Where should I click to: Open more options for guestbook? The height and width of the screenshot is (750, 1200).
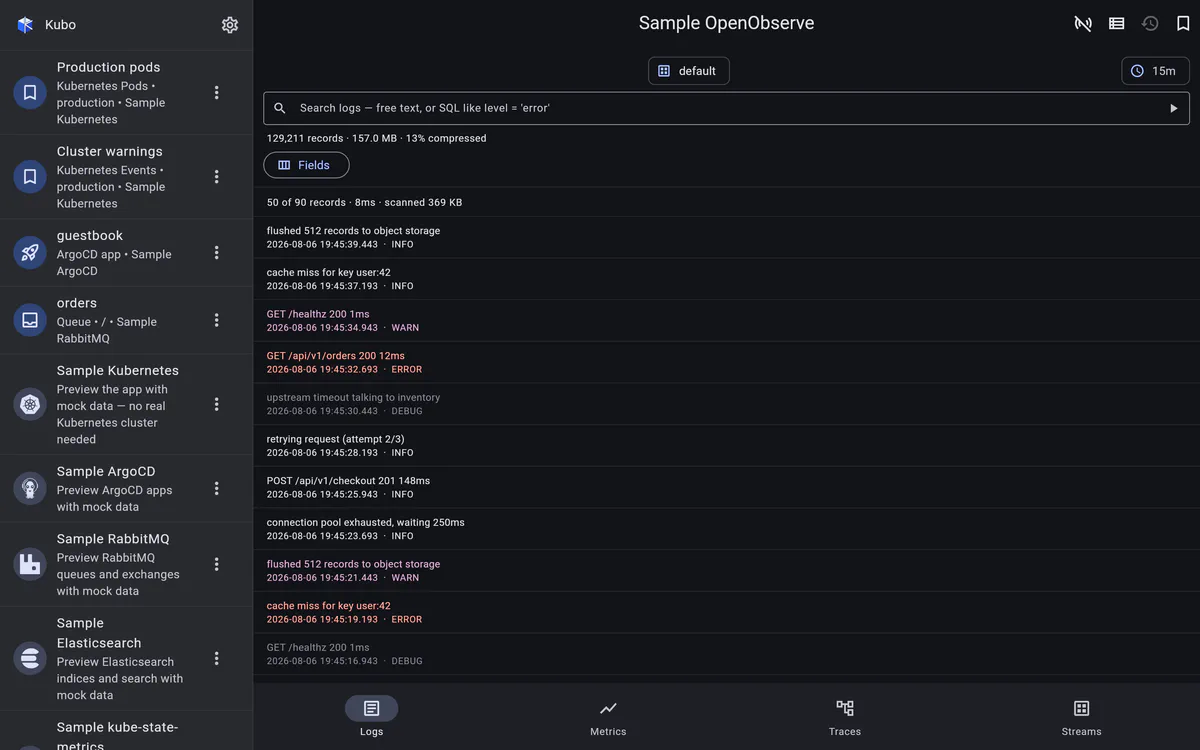click(216, 253)
